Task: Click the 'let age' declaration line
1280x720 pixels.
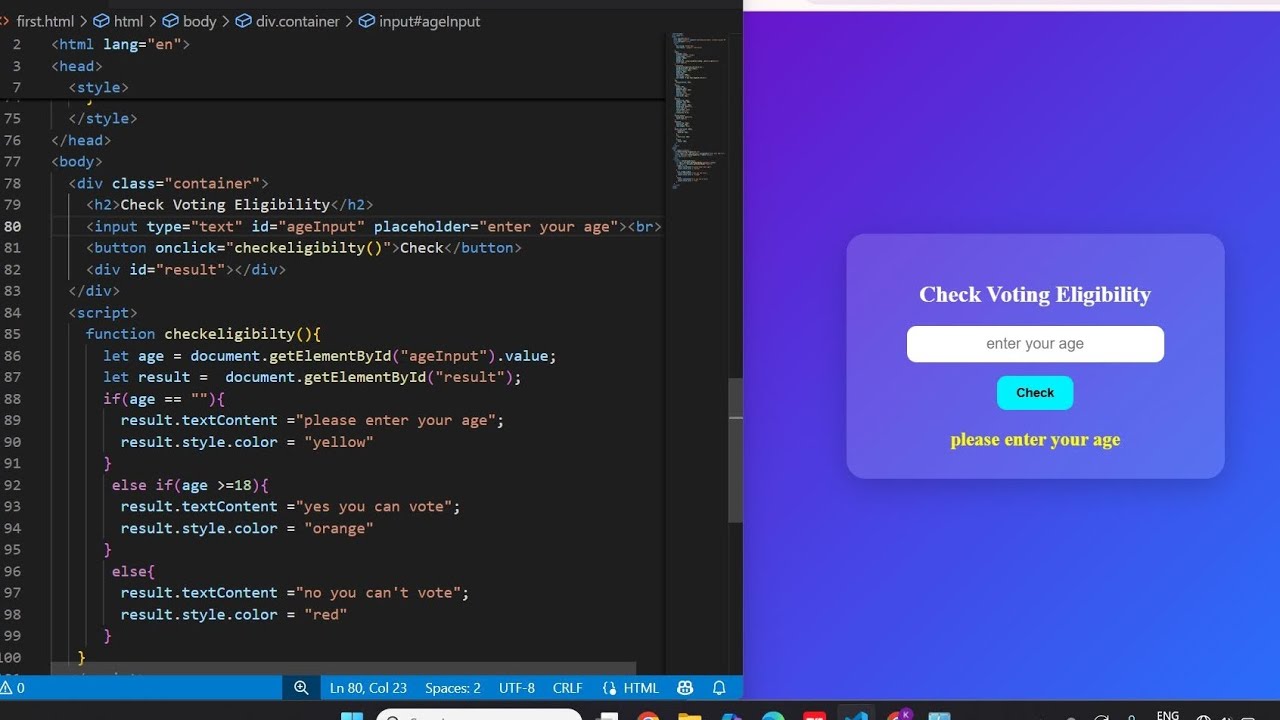Action: pyautogui.click(x=329, y=355)
